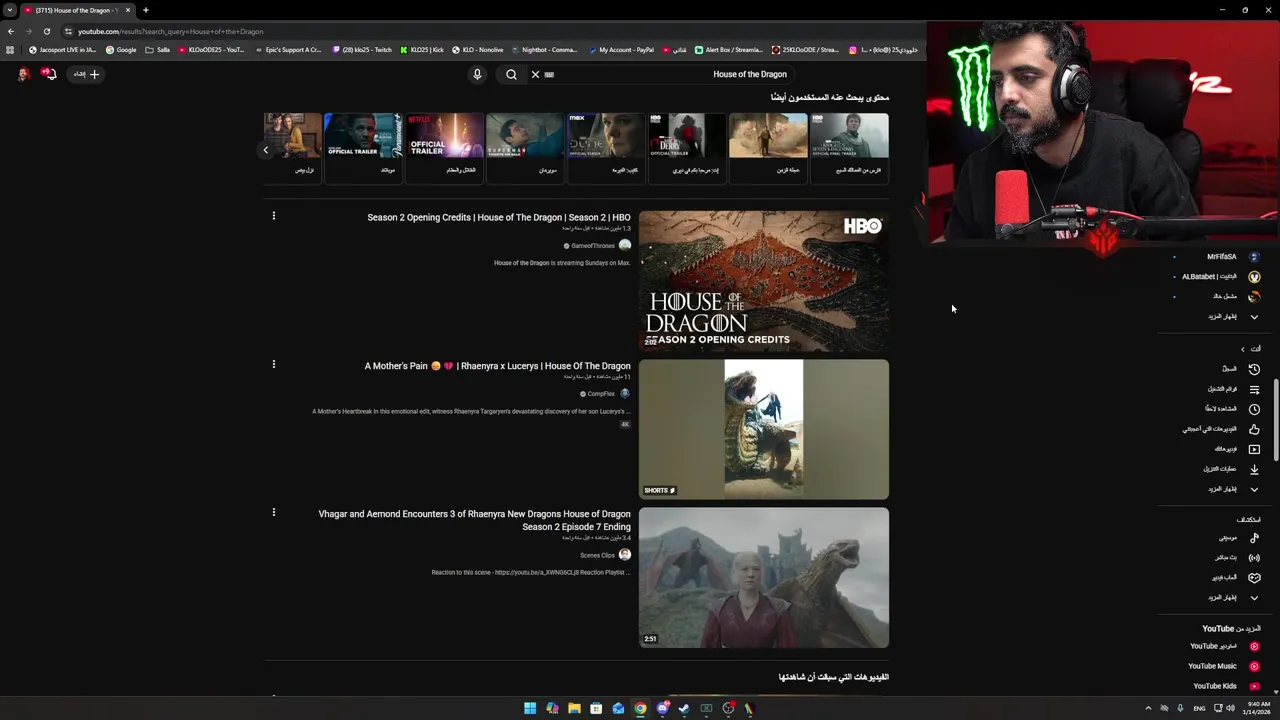
Task: Click the Vhagar and Aemond Encounters title
Action: (475, 520)
